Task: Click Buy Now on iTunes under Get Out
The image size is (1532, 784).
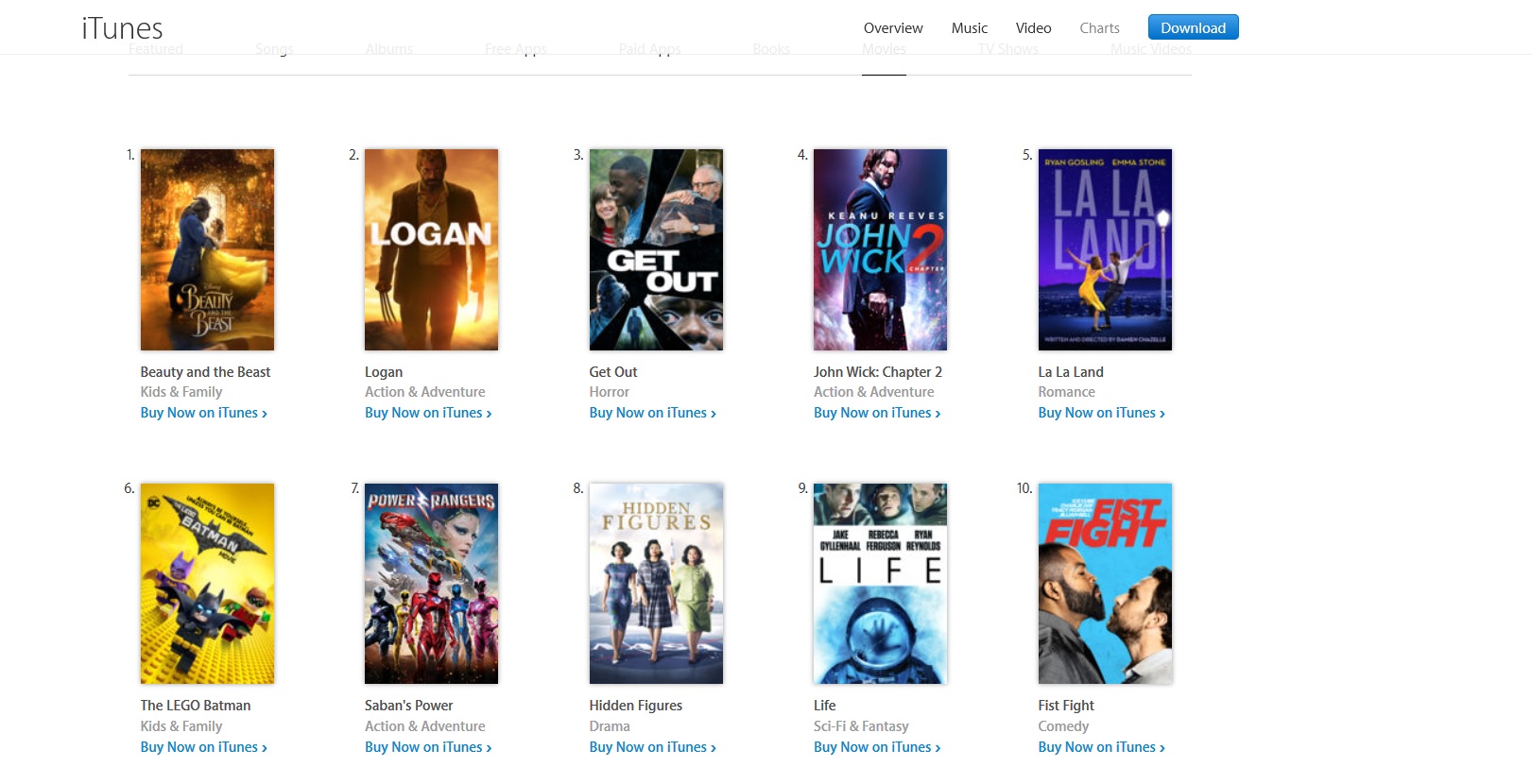Action: click(x=652, y=413)
